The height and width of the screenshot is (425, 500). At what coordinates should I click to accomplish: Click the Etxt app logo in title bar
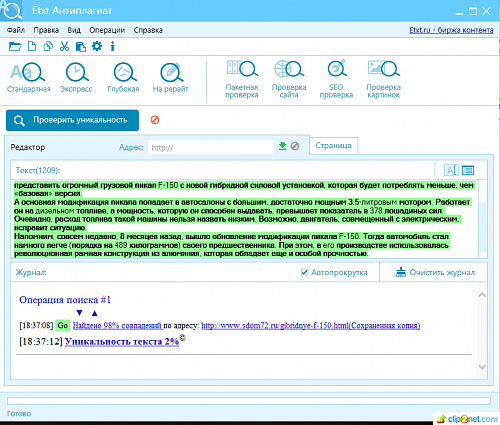click(x=11, y=11)
